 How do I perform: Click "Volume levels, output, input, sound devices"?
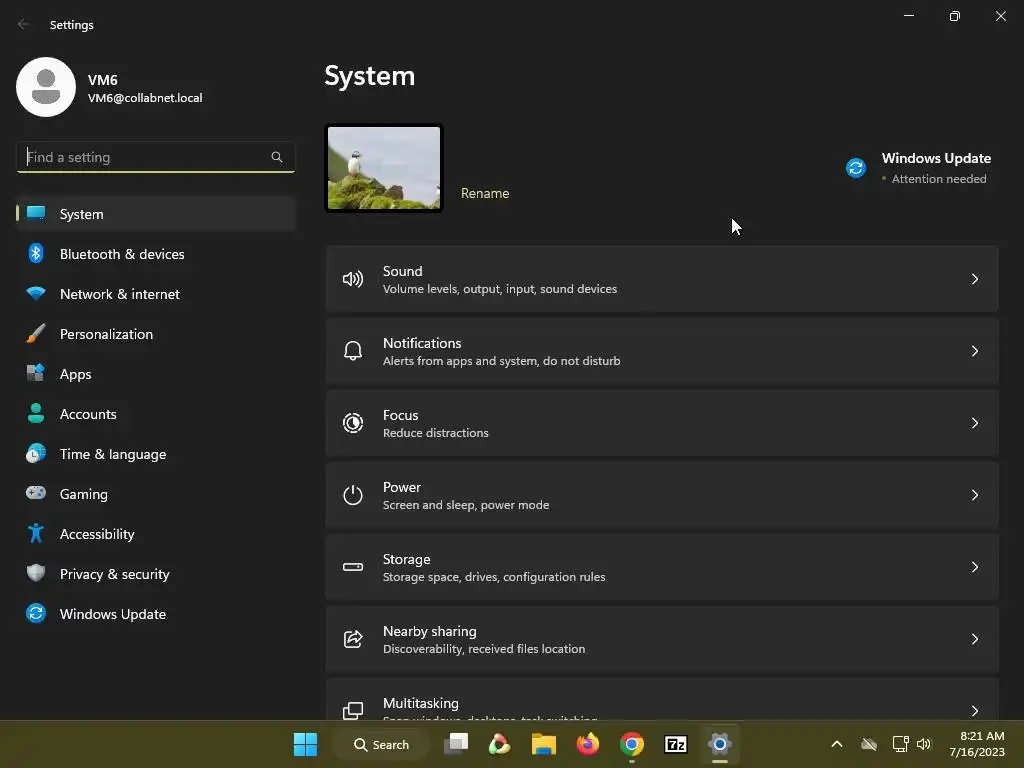point(500,289)
